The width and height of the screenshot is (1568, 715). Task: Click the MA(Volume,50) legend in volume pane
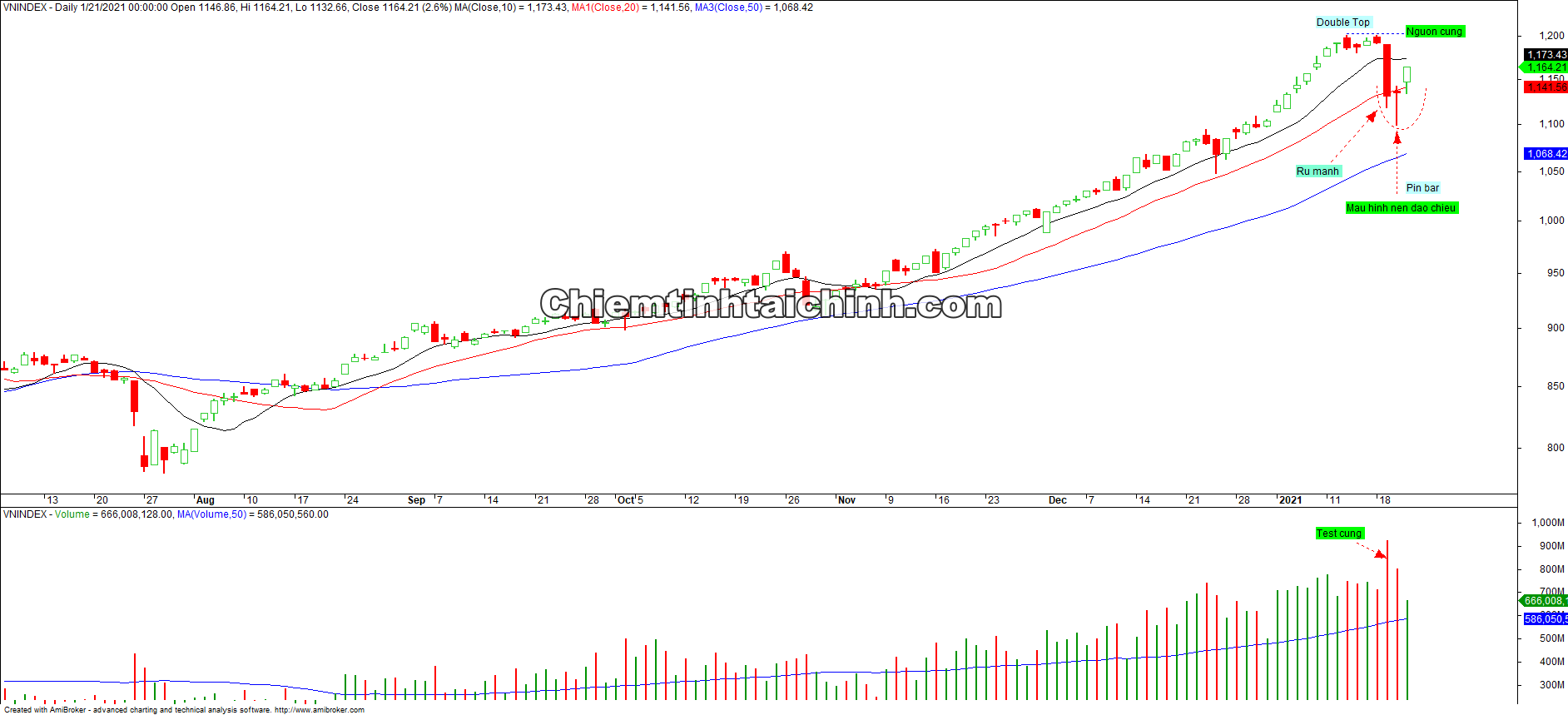pos(211,514)
